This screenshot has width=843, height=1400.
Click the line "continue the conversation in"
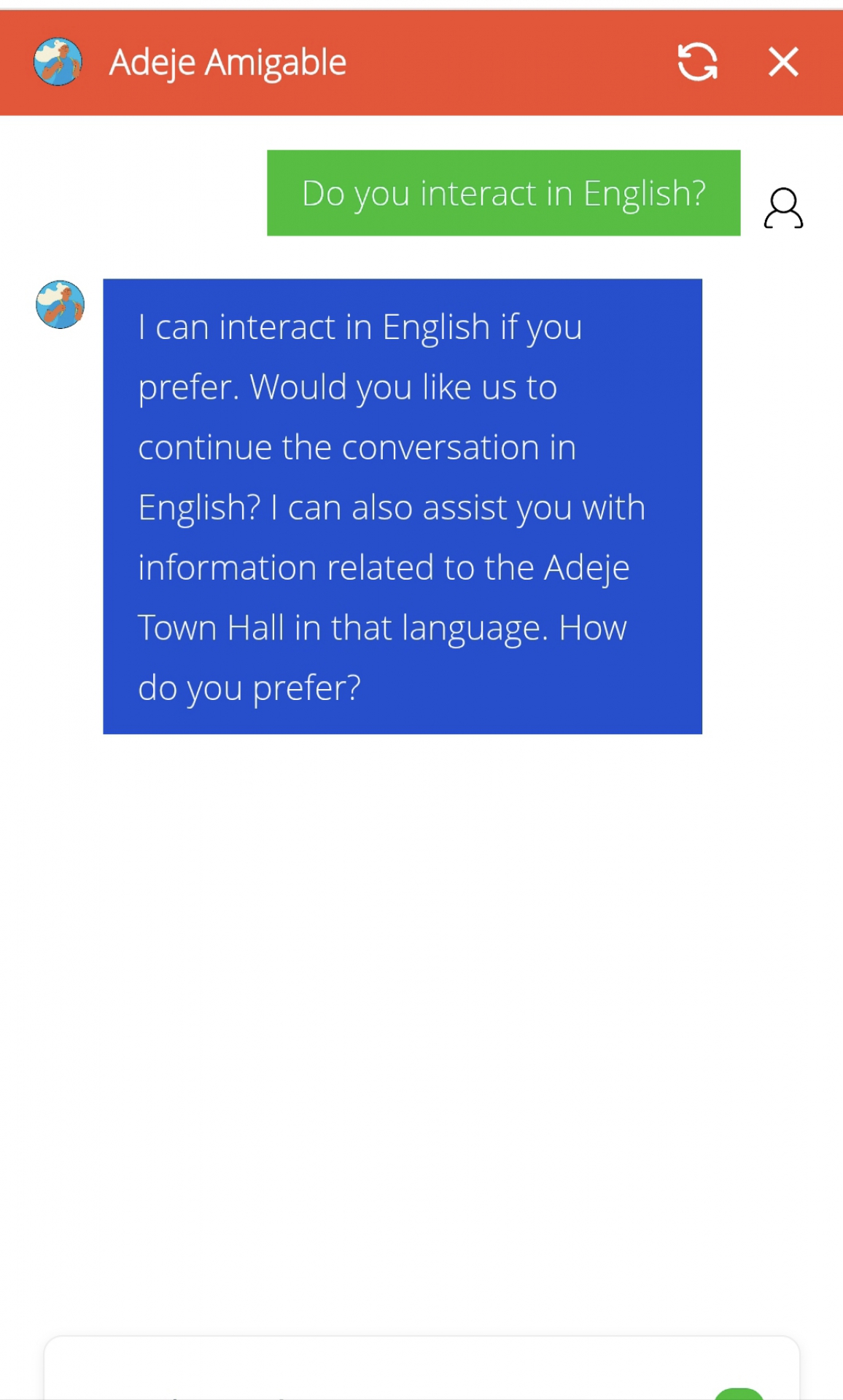tap(357, 448)
